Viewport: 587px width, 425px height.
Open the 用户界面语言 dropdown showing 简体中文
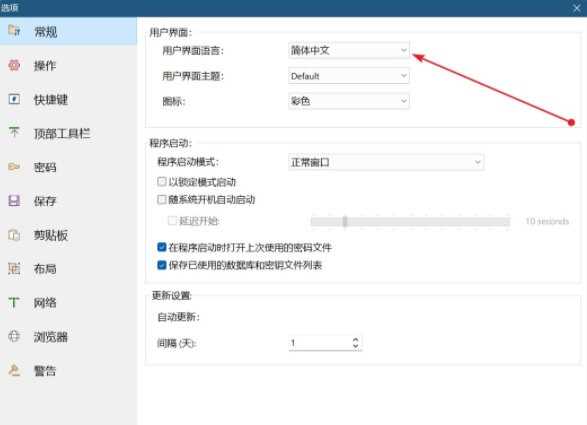click(349, 50)
